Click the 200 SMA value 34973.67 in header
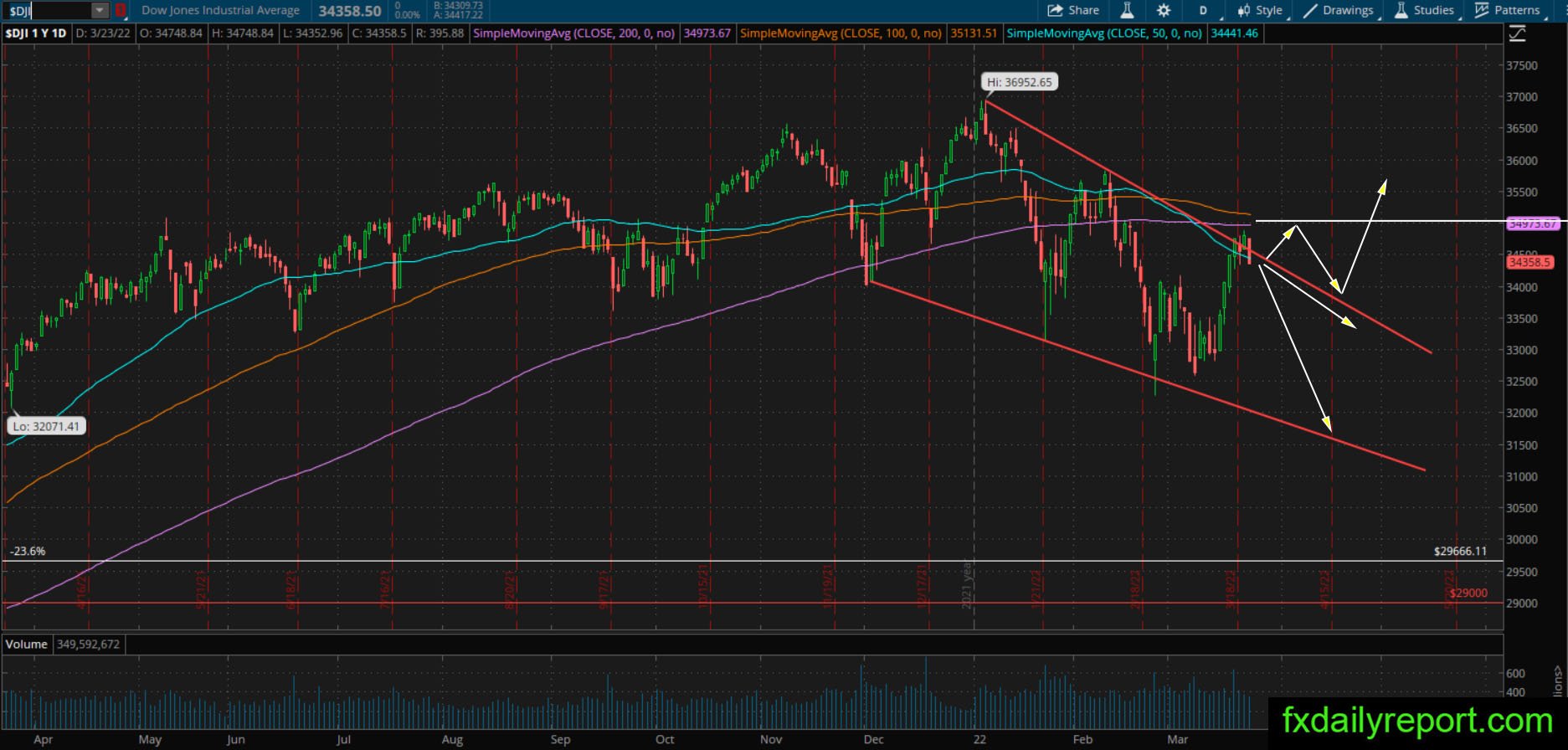 [x=707, y=33]
